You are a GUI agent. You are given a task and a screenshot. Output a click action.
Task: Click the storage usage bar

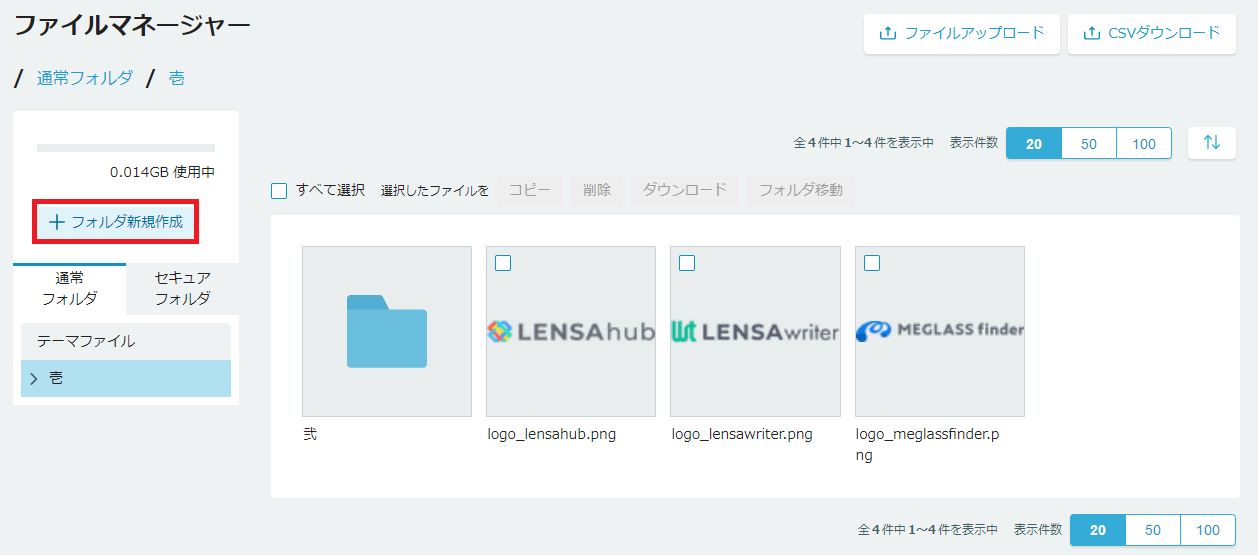(x=126, y=148)
